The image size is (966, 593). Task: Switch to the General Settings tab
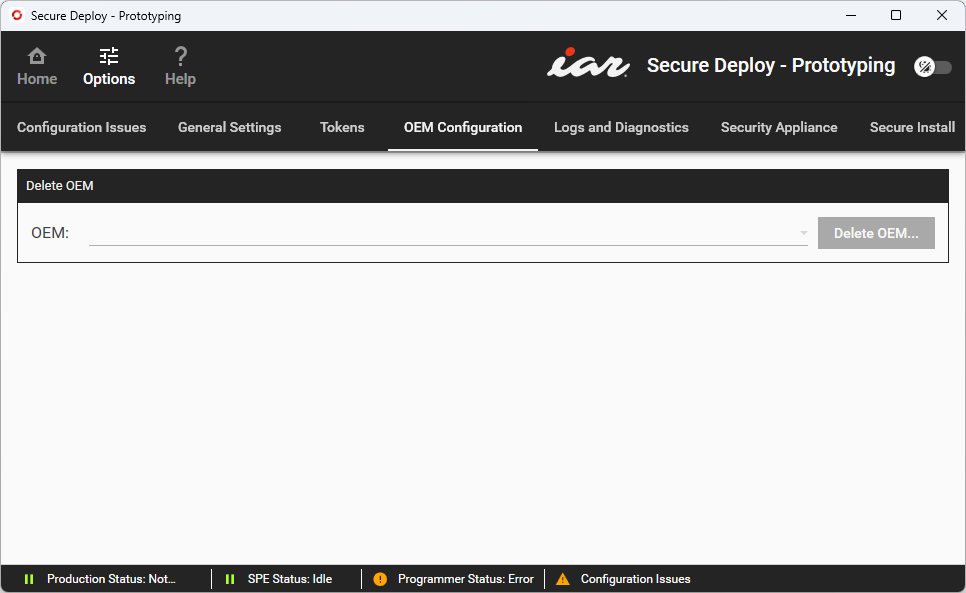(x=229, y=127)
